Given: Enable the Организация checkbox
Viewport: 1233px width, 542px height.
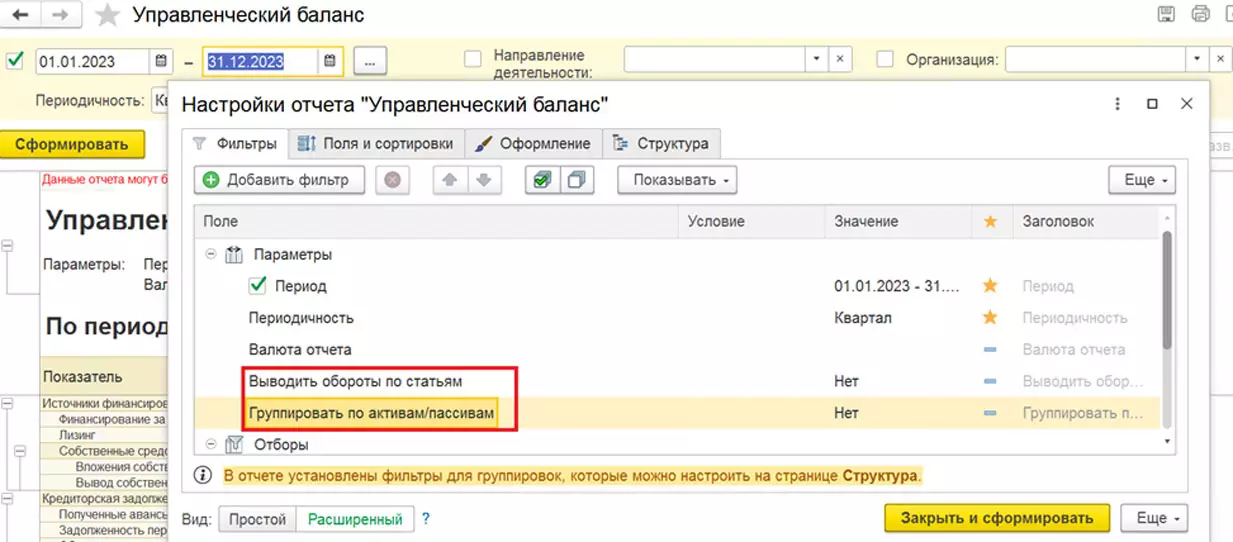Looking at the screenshot, I should pos(885,59).
